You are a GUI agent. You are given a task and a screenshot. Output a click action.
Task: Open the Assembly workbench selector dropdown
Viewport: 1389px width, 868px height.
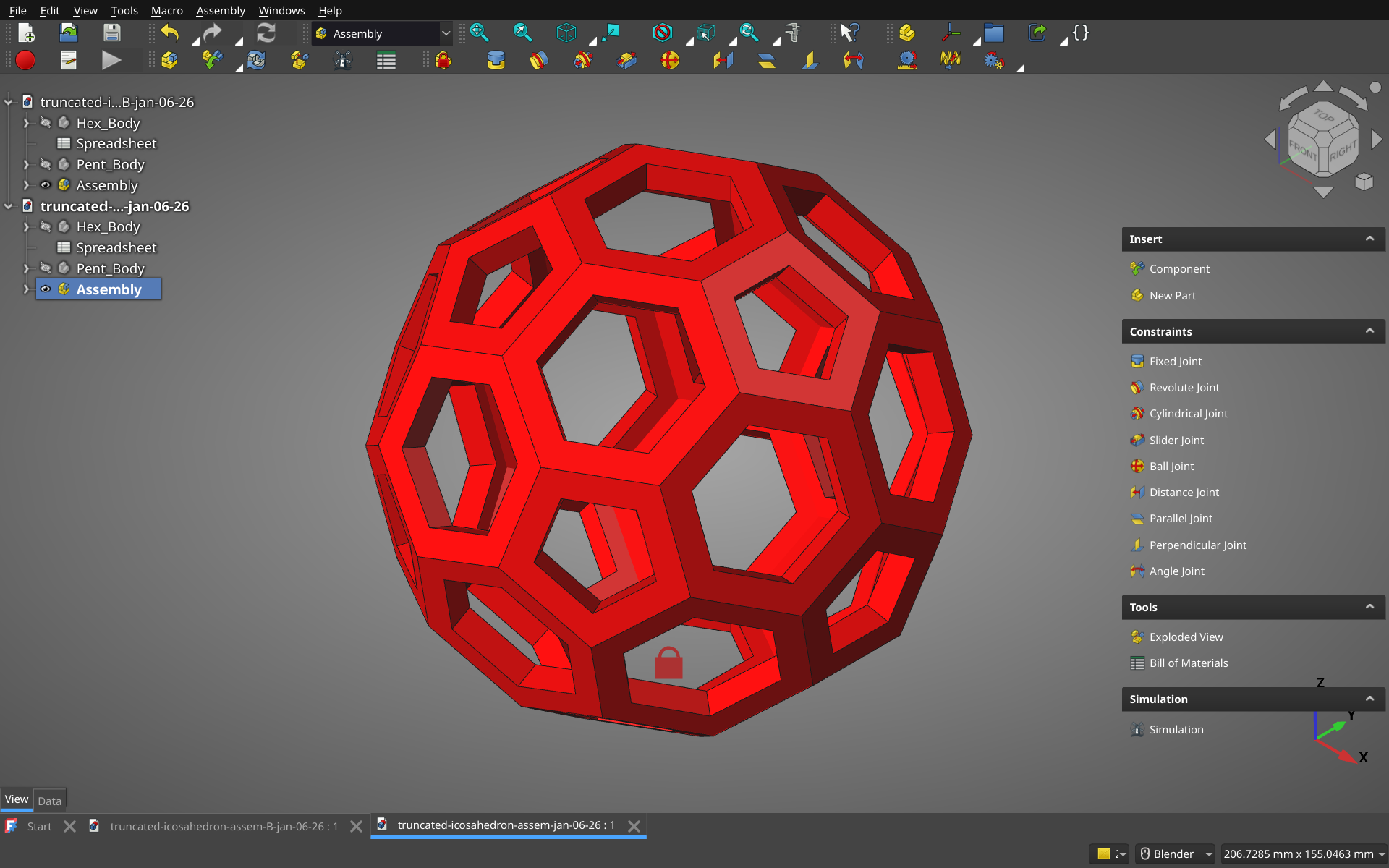pos(382,34)
